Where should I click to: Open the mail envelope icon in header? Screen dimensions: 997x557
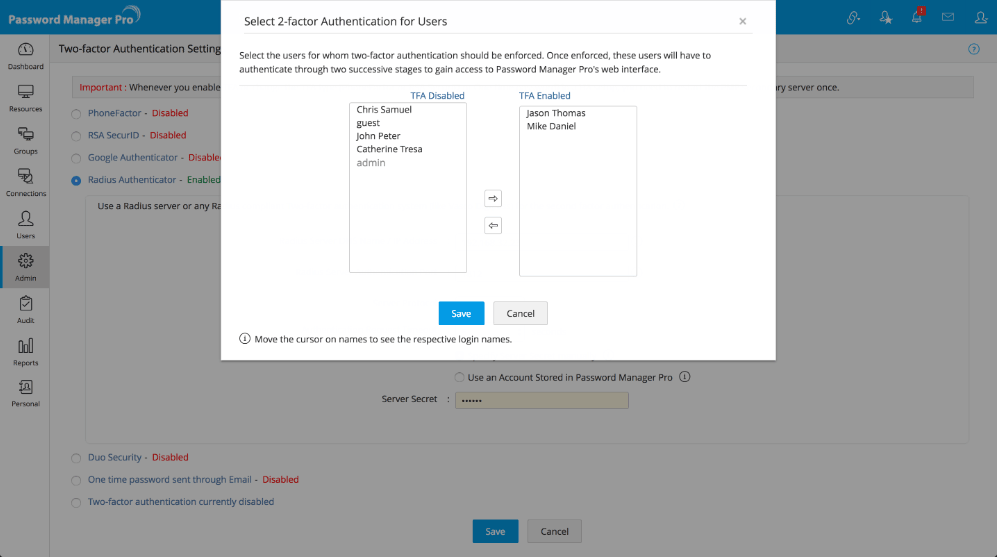tap(947, 17)
